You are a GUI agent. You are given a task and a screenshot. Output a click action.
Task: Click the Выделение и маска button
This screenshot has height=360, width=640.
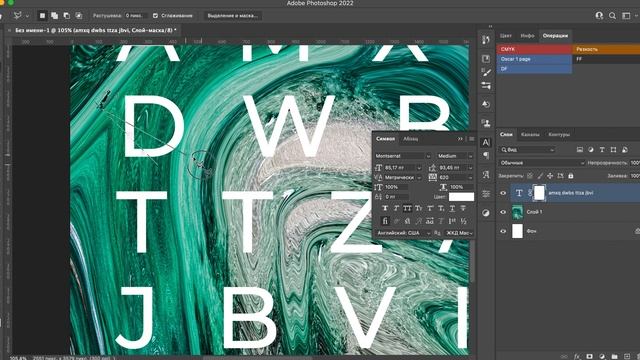pyautogui.click(x=233, y=16)
